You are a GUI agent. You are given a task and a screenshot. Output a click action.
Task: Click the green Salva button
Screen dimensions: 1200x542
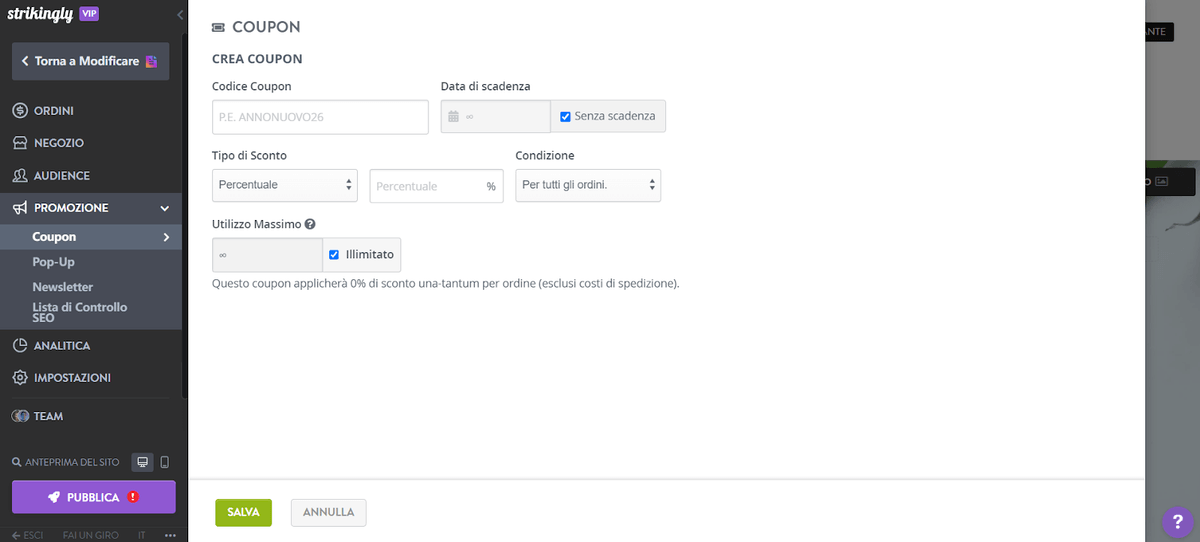pyautogui.click(x=243, y=512)
